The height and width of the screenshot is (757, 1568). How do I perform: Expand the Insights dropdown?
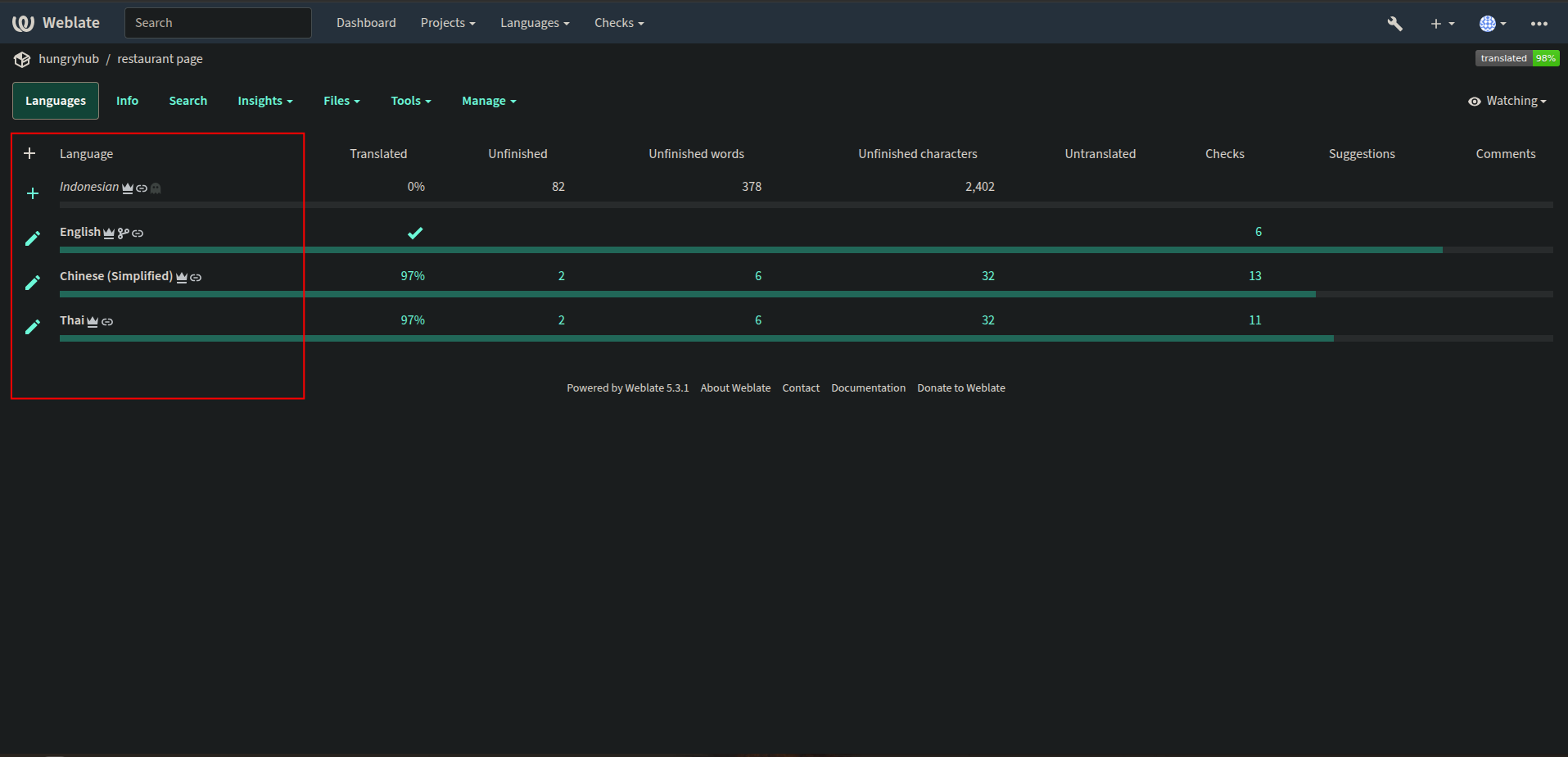(264, 101)
